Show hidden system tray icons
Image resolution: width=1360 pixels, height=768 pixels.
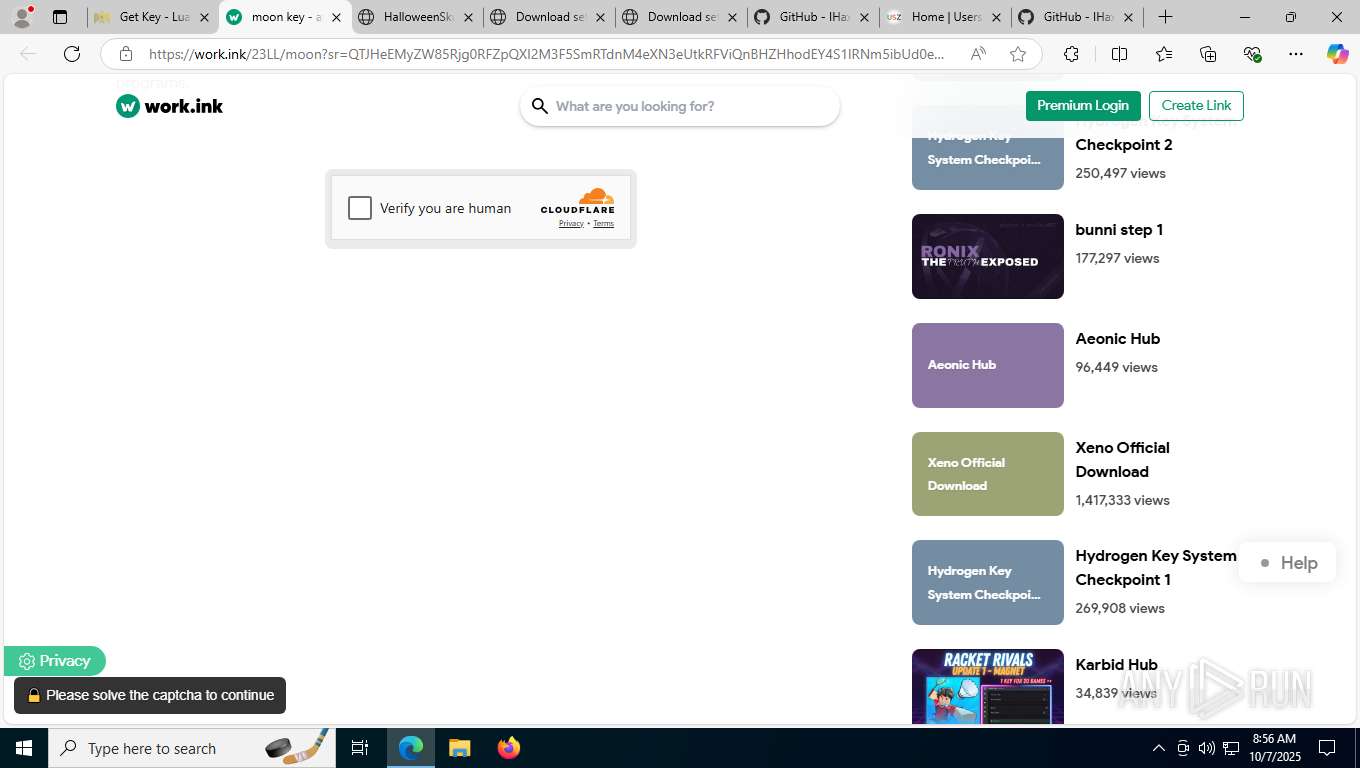click(1159, 748)
